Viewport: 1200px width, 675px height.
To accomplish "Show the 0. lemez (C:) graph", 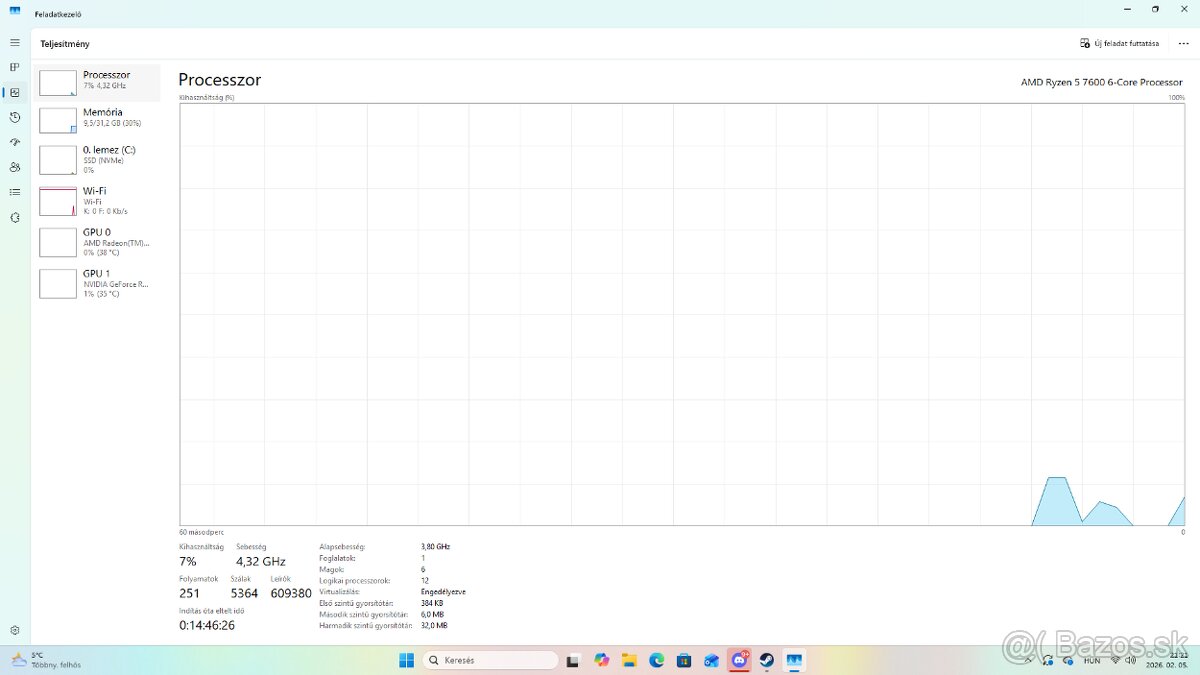I will [98, 159].
